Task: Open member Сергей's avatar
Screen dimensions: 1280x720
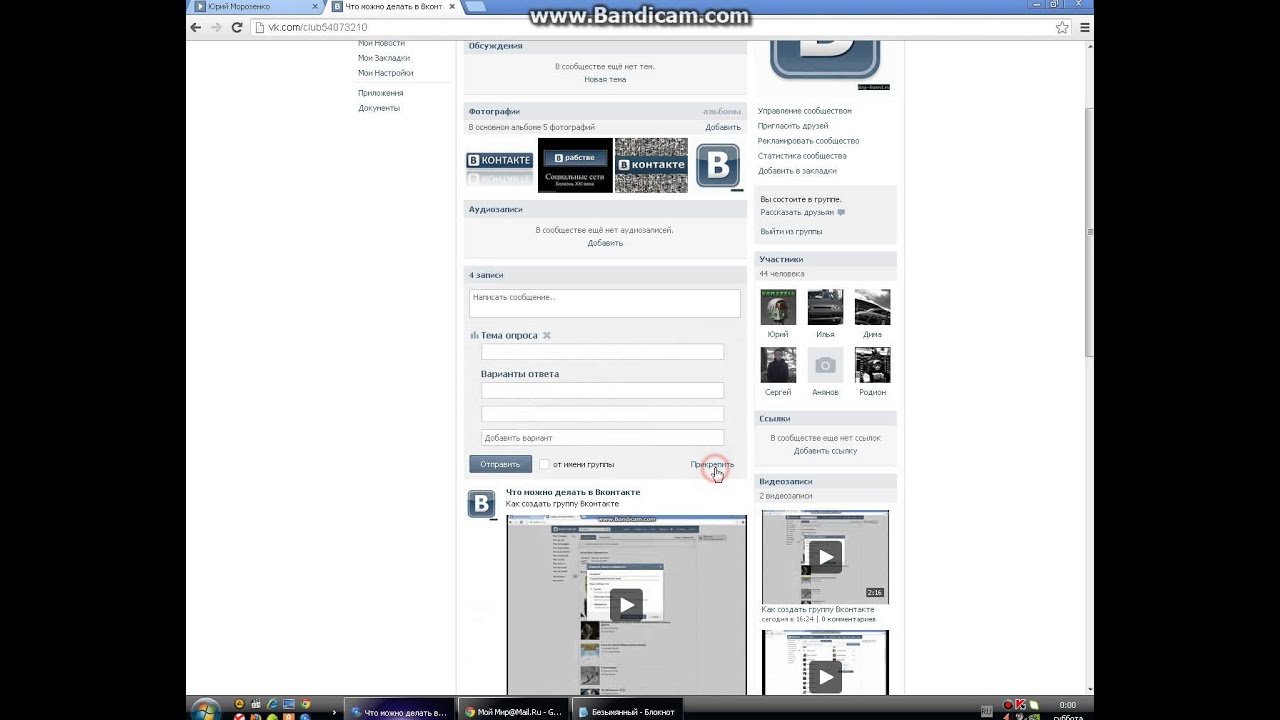Action: 778,365
